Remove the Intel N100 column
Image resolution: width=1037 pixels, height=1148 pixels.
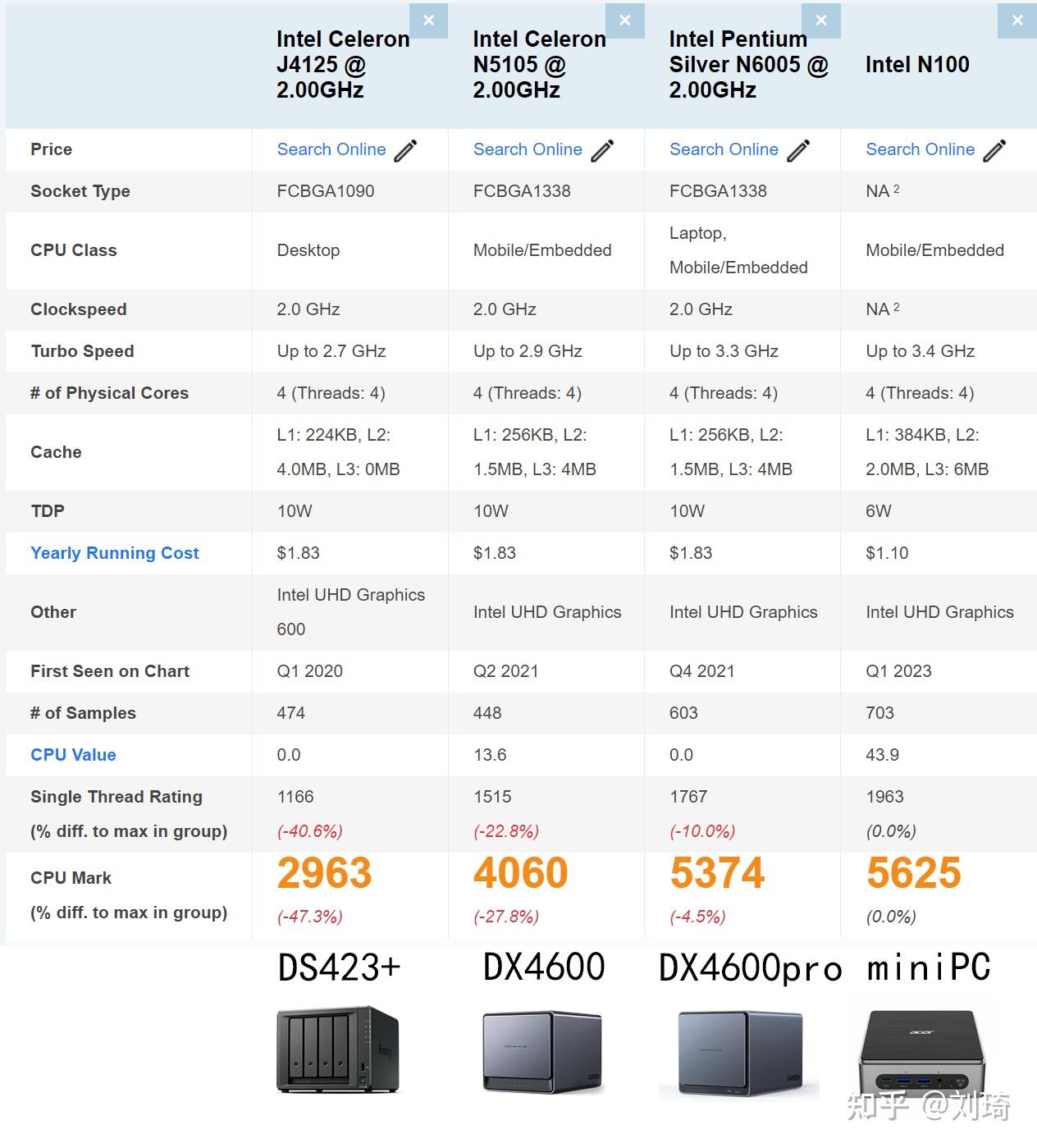pos(1017,21)
